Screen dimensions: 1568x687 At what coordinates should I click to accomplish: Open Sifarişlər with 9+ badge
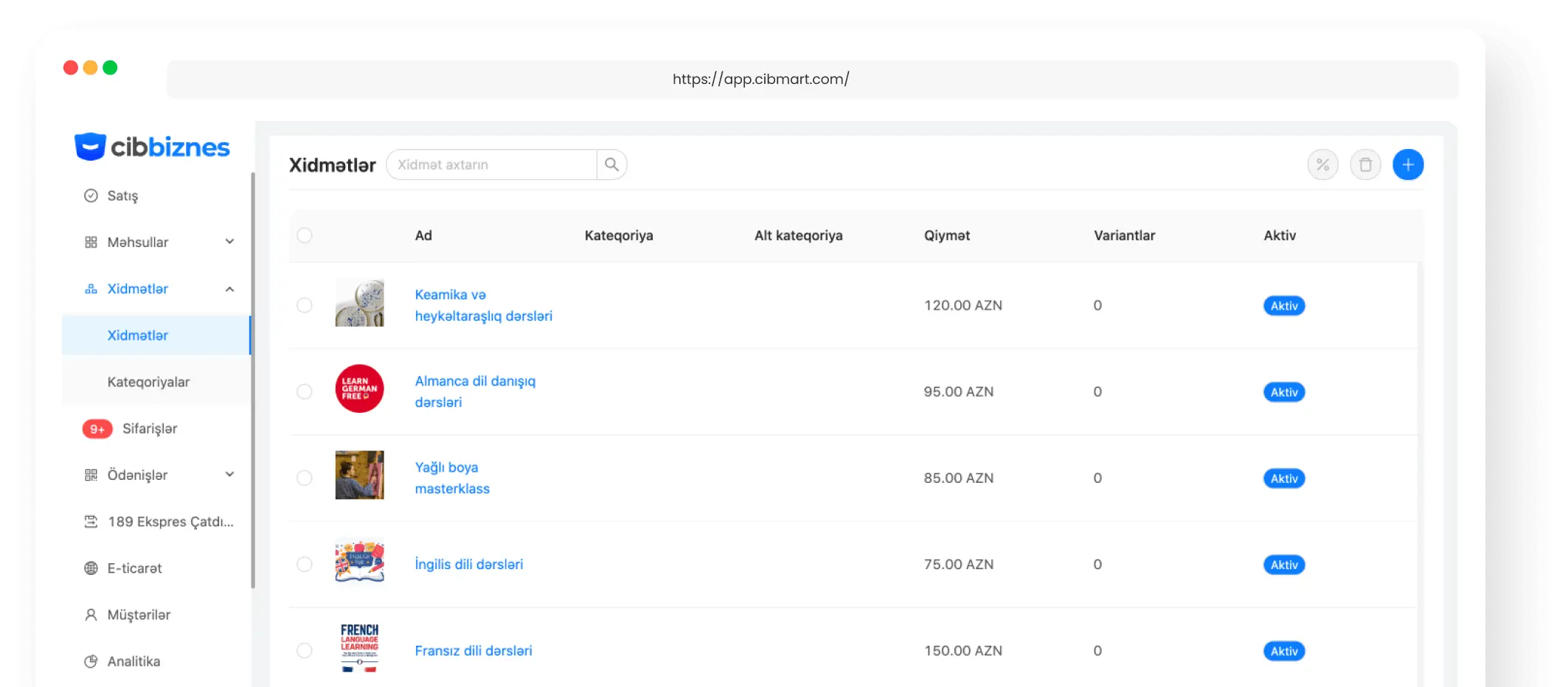tap(150, 429)
